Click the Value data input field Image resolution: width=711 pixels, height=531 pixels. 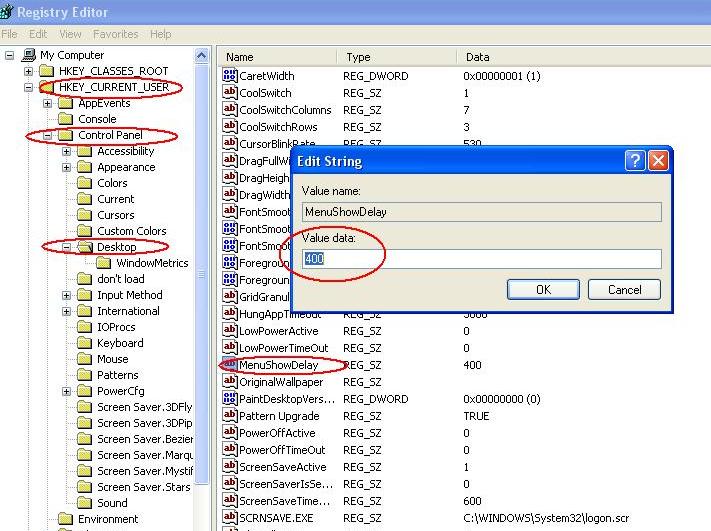(482, 258)
